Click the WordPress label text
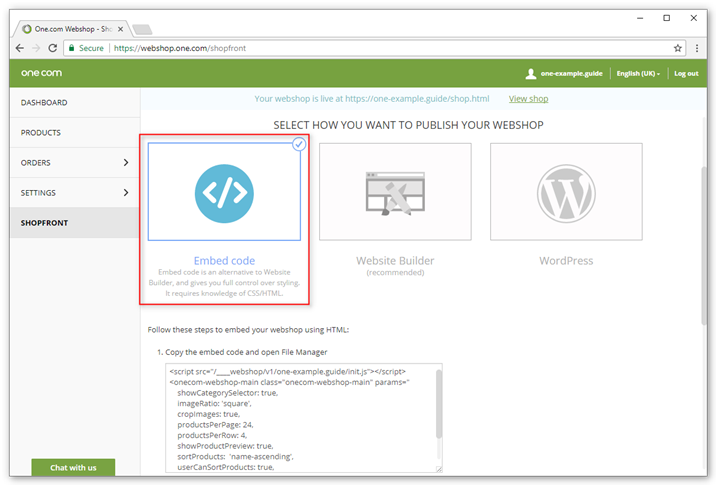716x485 pixels. 566,261
